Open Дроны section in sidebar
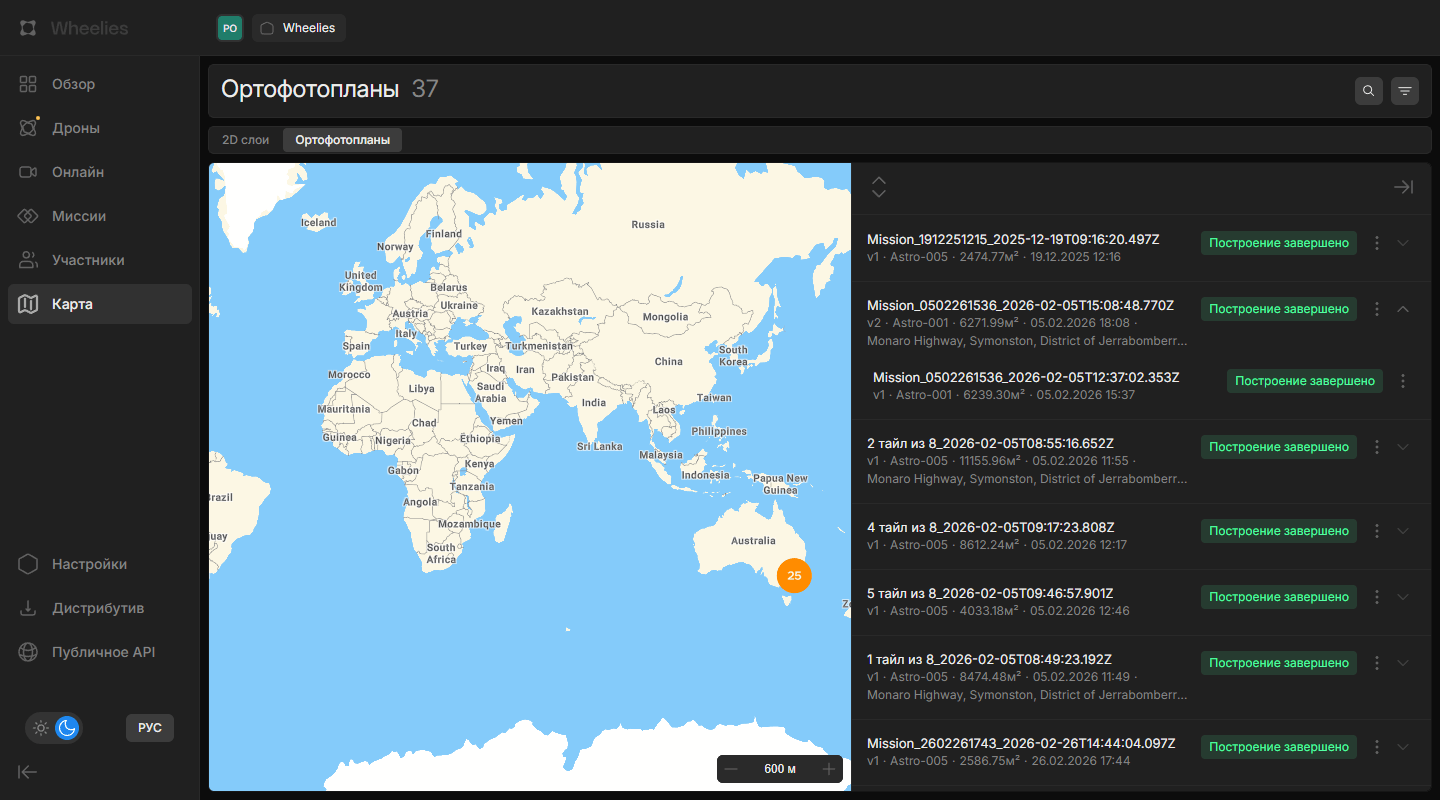Viewport: 1440px width, 800px height. click(76, 128)
